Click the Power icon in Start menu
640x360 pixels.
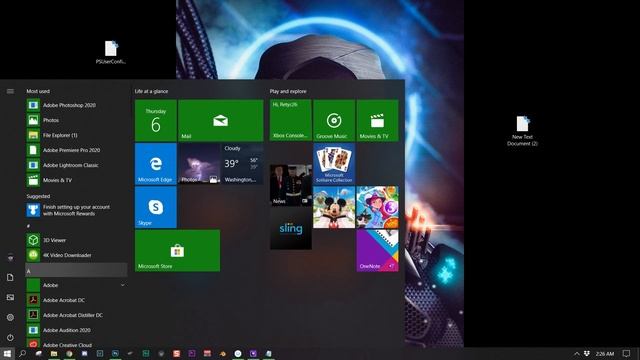10,338
